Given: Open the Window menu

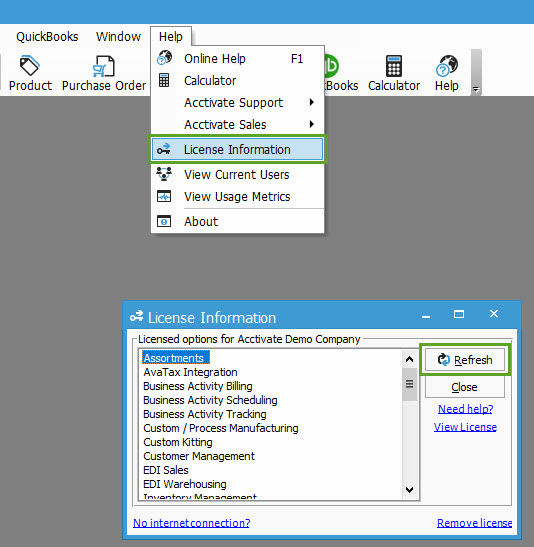Looking at the screenshot, I should point(118,36).
